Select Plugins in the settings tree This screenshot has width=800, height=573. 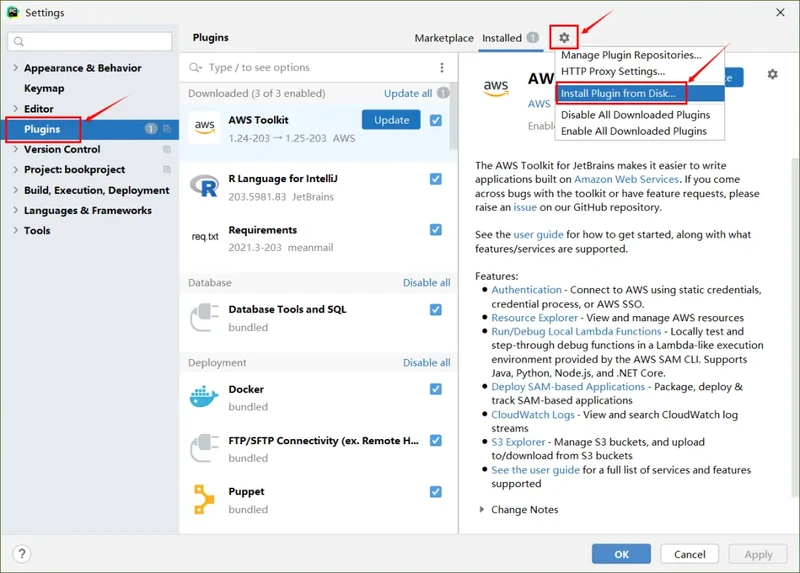(x=42, y=129)
